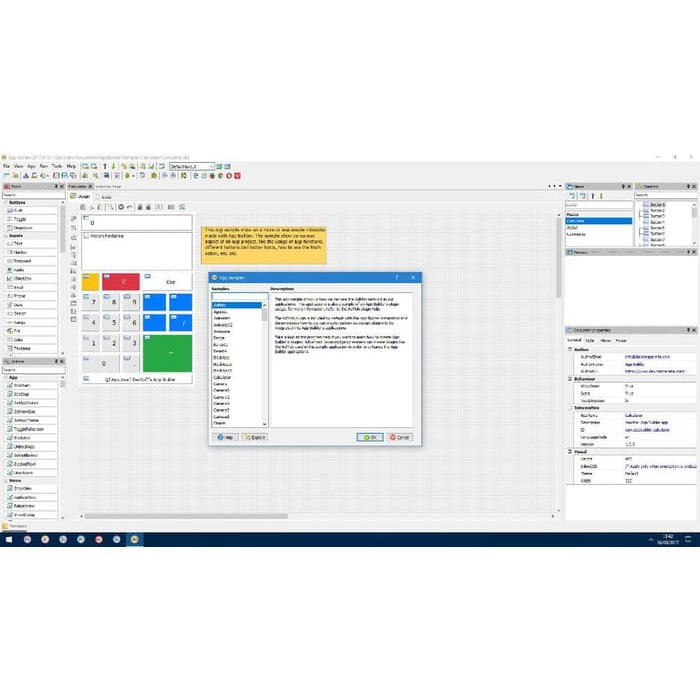The width and height of the screenshot is (700, 700).
Task: Select the Number input control in Tools
Action: (x=31, y=252)
